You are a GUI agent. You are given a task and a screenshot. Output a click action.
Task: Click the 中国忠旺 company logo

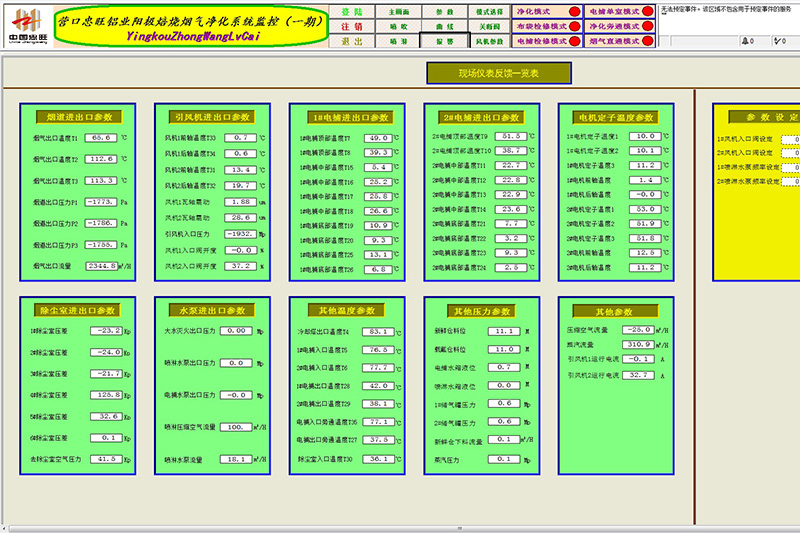click(x=25, y=25)
